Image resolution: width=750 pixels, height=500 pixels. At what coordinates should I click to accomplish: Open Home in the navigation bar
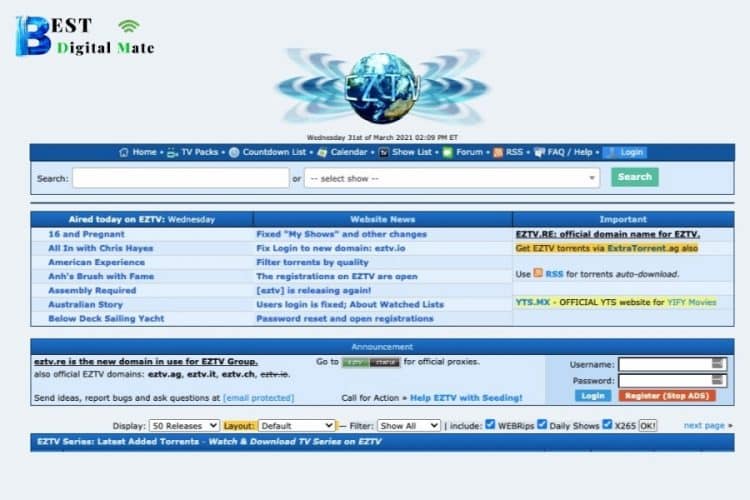144,152
